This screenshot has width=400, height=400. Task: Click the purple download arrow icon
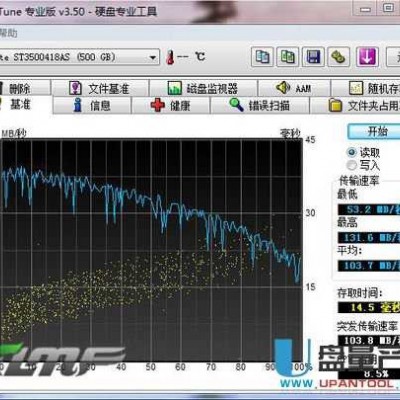click(367, 57)
